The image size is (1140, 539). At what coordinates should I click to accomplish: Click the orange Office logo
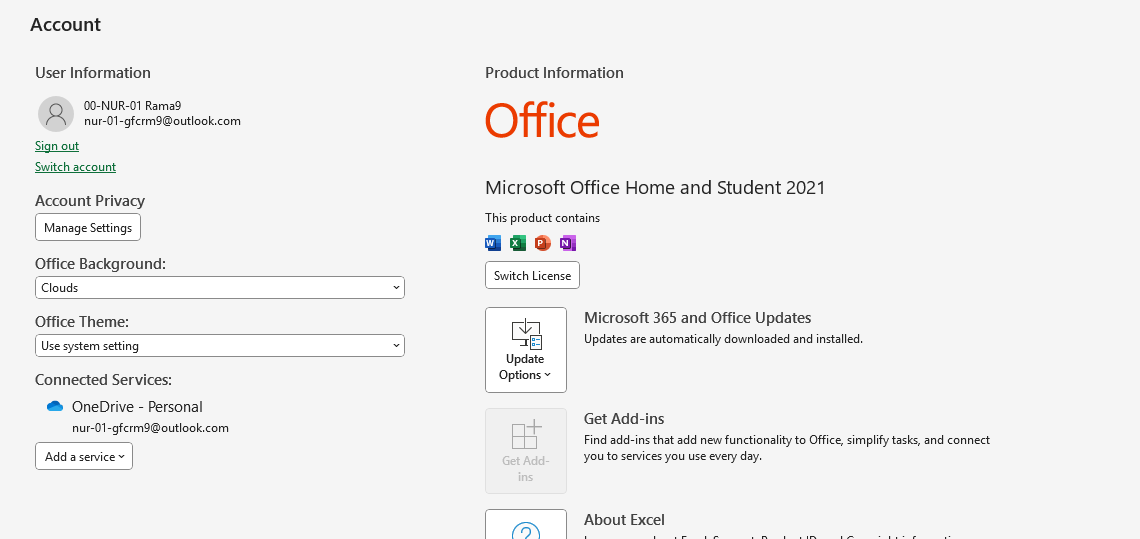click(x=542, y=121)
